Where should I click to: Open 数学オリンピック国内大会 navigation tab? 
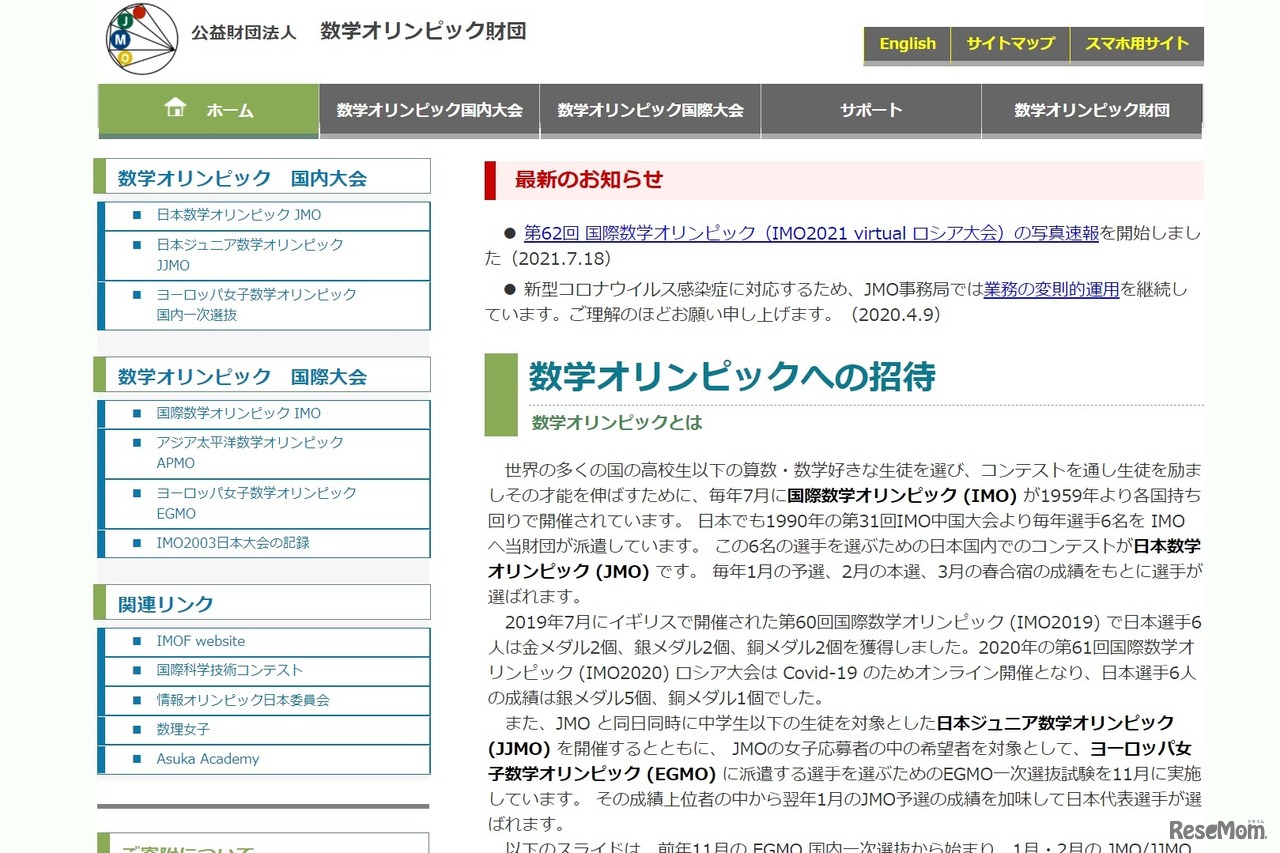pos(430,110)
